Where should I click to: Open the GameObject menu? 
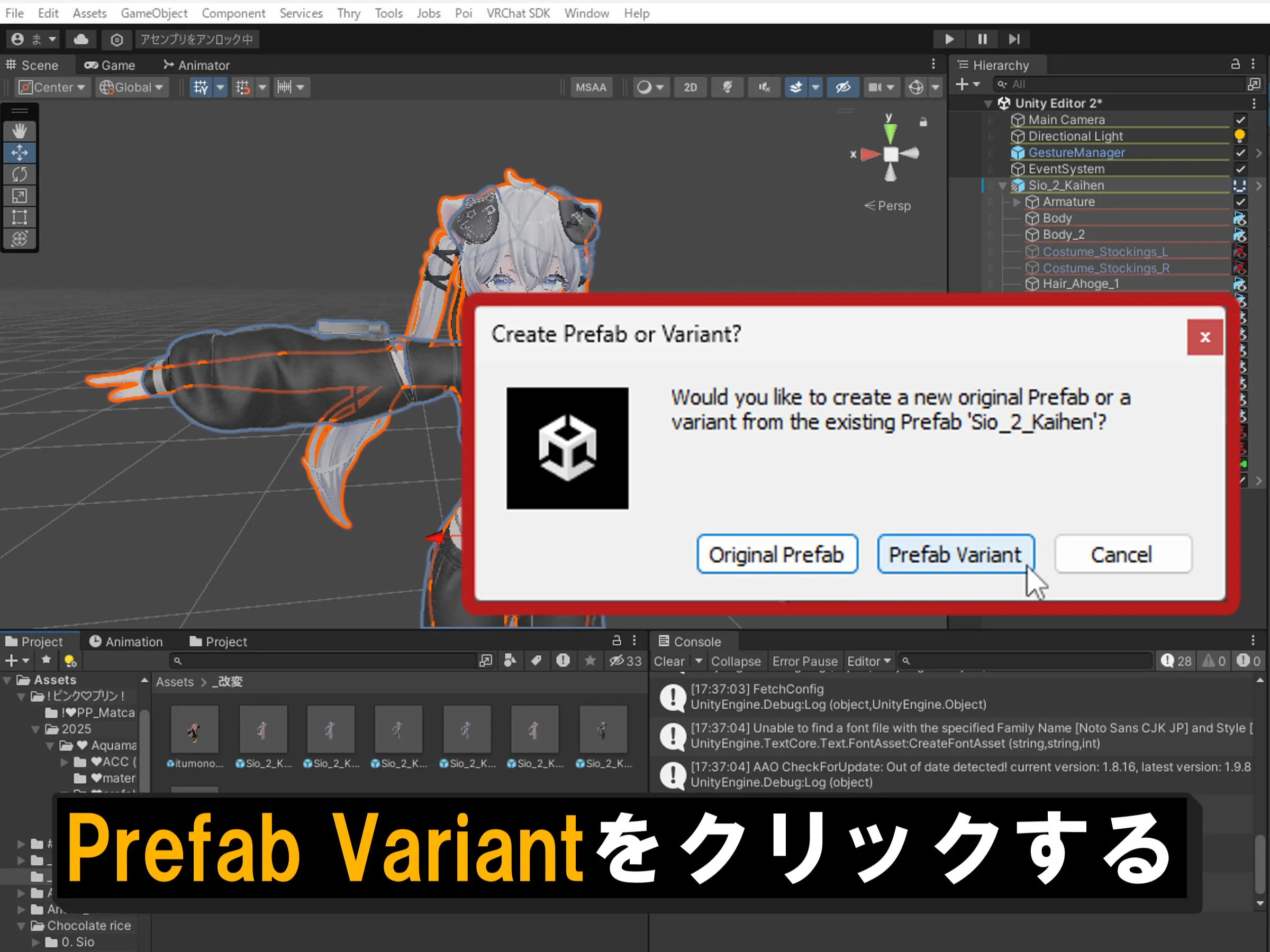click(x=154, y=13)
